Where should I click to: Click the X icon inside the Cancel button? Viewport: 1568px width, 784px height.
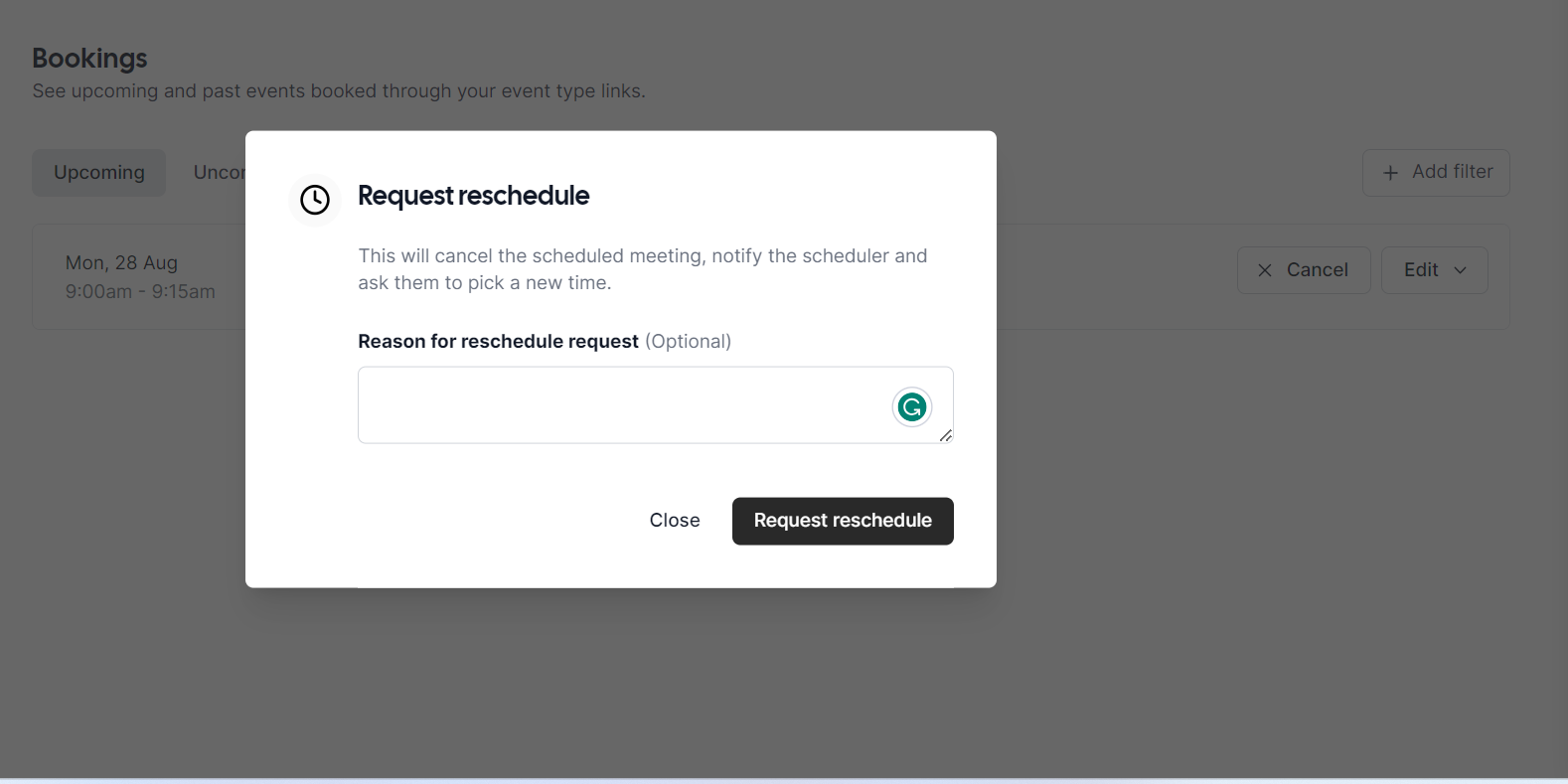point(1264,269)
